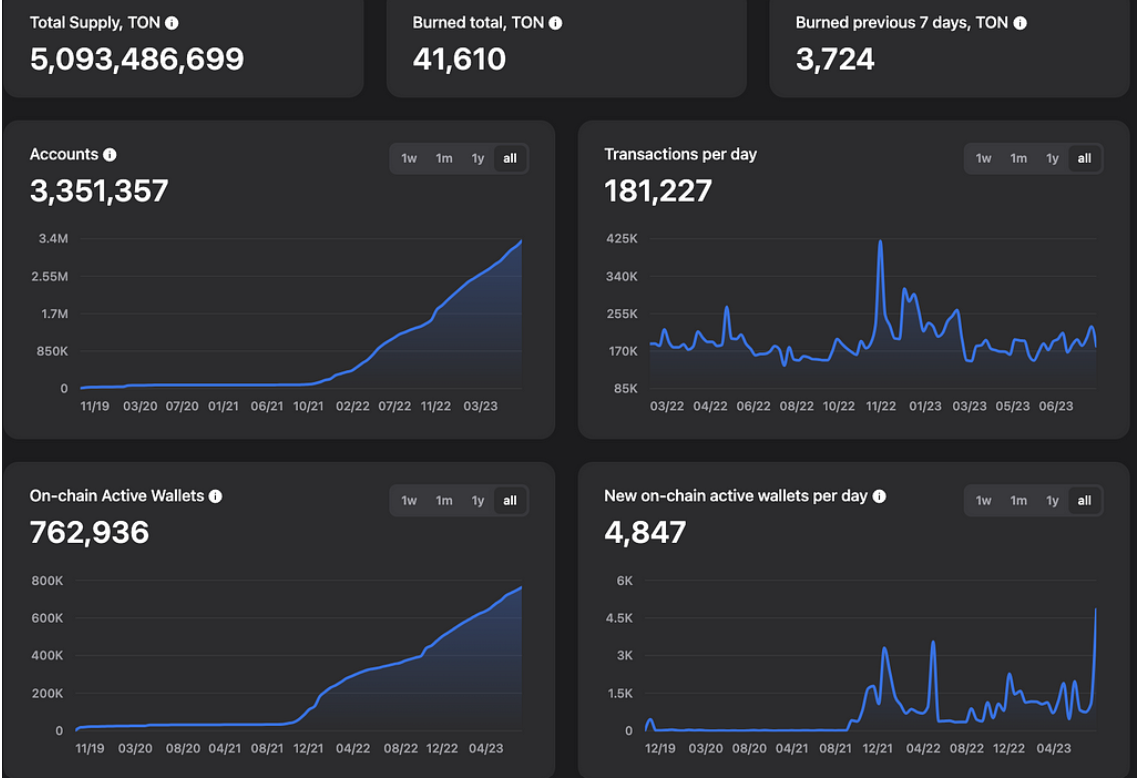This screenshot has width=1137, height=778.
Task: Click the November 2022 peak in Transactions chart
Action: tap(880, 242)
